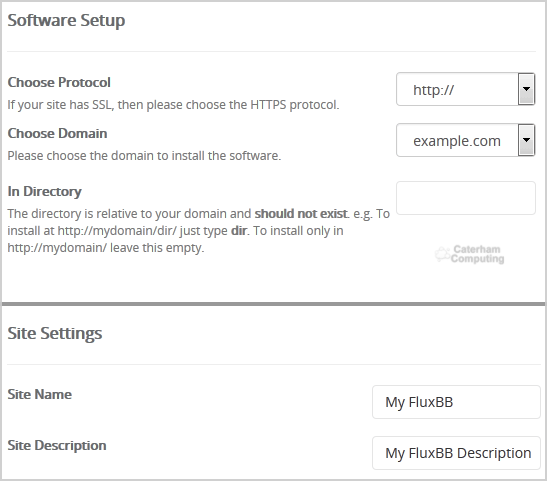This screenshot has width=547, height=481.
Task: Click the Software Setup heading
Action: pos(66,20)
